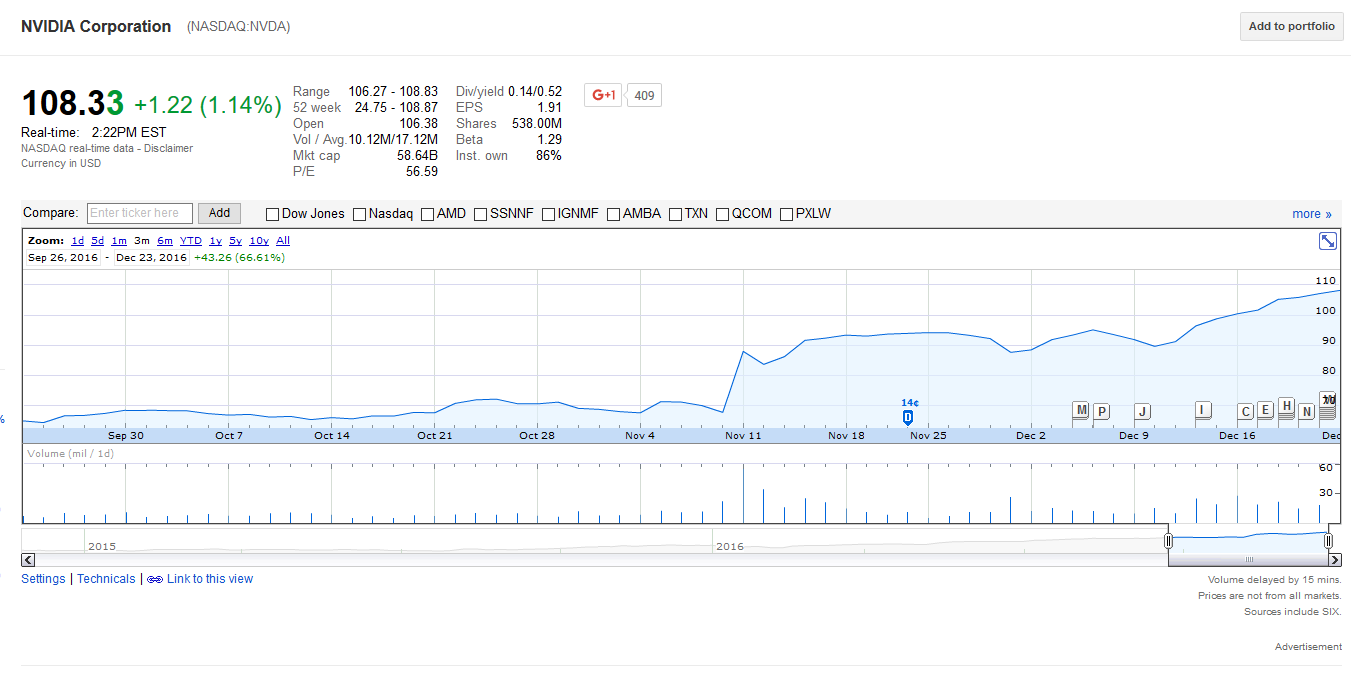The width and height of the screenshot is (1351, 674).
Task: Click left handle of timeline range slider
Action: tap(1168, 541)
